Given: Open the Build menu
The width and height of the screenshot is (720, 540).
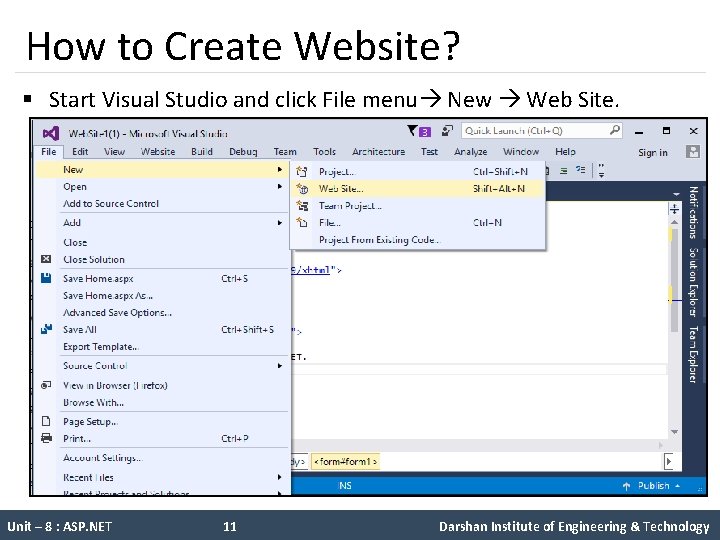Looking at the screenshot, I should pyautogui.click(x=202, y=152).
